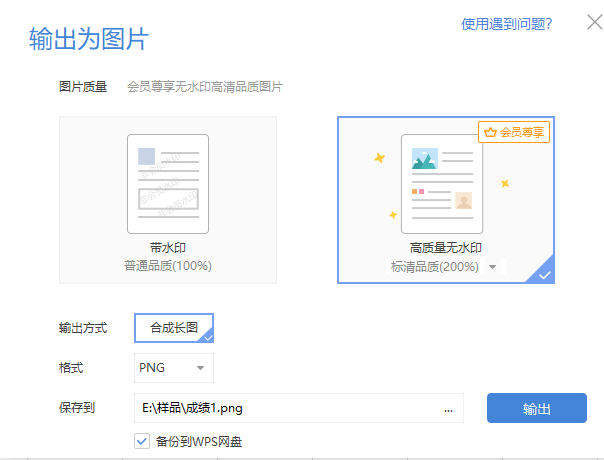The image size is (604, 460).
Task: Click the crown icon on 会员尊享 badge
Action: (489, 131)
